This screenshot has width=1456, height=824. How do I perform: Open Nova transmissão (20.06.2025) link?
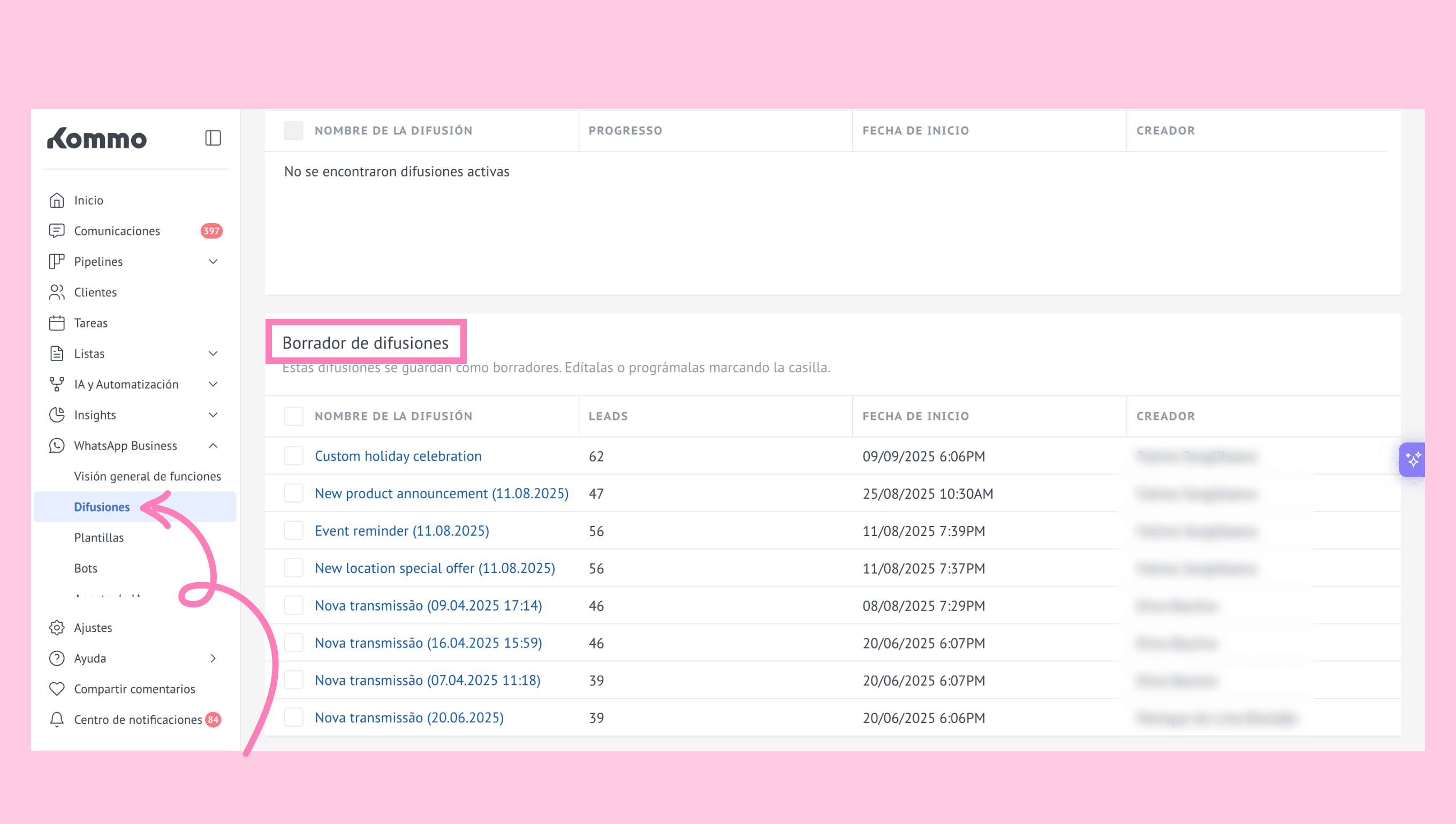tap(409, 718)
